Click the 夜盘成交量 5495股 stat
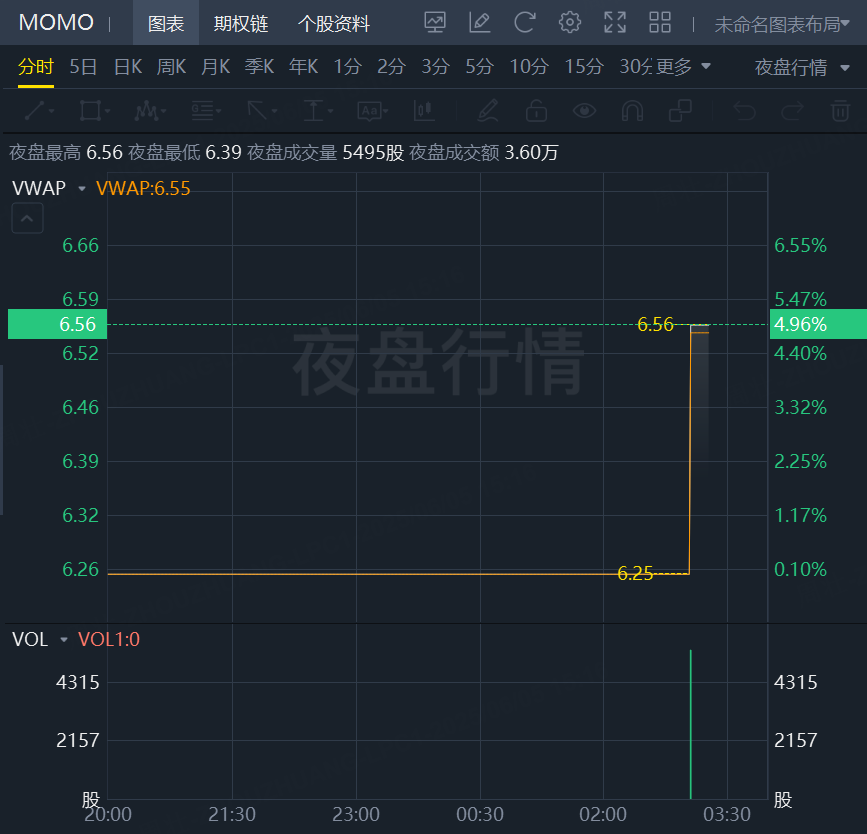 tap(326, 153)
